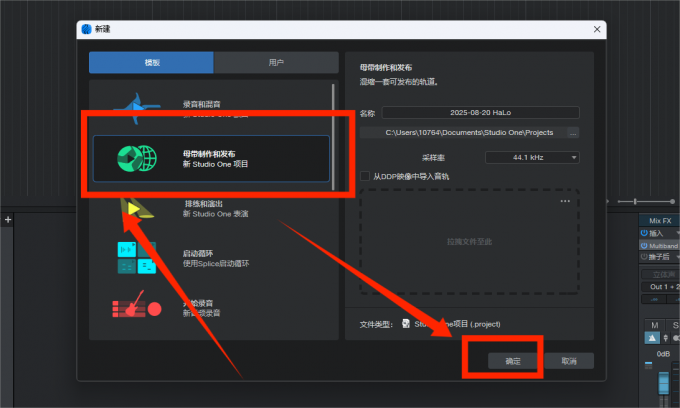680x408 pixels.
Task: Open the Out 1 + 2 output selector
Action: pyautogui.click(x=660, y=287)
